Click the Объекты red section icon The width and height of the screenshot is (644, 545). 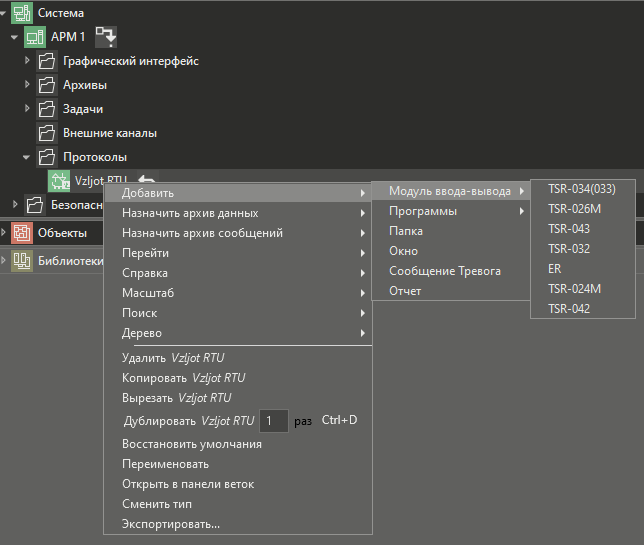(22, 233)
